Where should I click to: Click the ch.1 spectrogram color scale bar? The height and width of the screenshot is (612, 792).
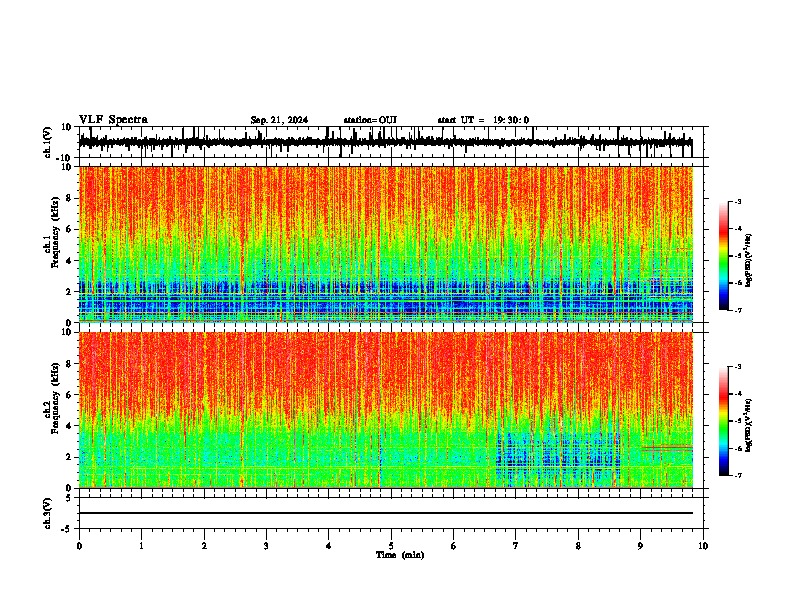click(x=724, y=256)
